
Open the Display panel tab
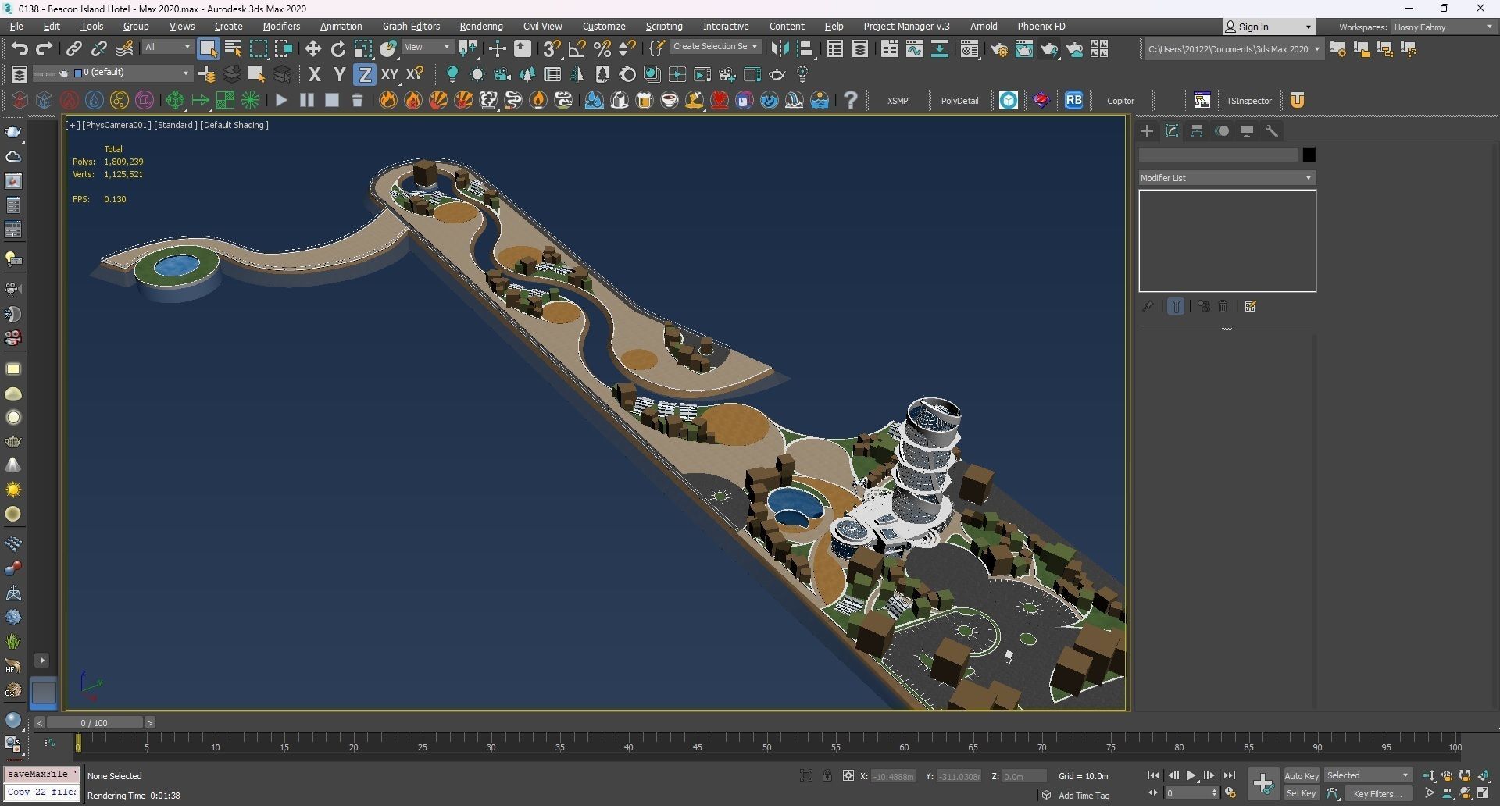point(1247,131)
